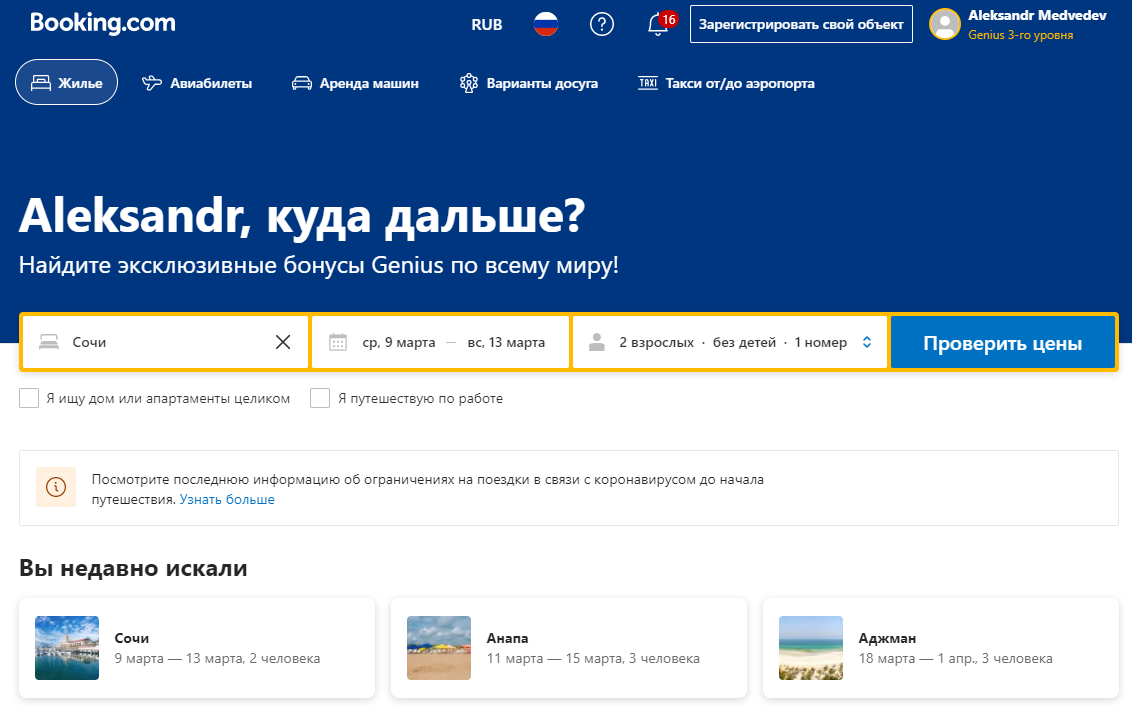Open Анапа recent search thumbnail
The image size is (1132, 716).
(439, 647)
